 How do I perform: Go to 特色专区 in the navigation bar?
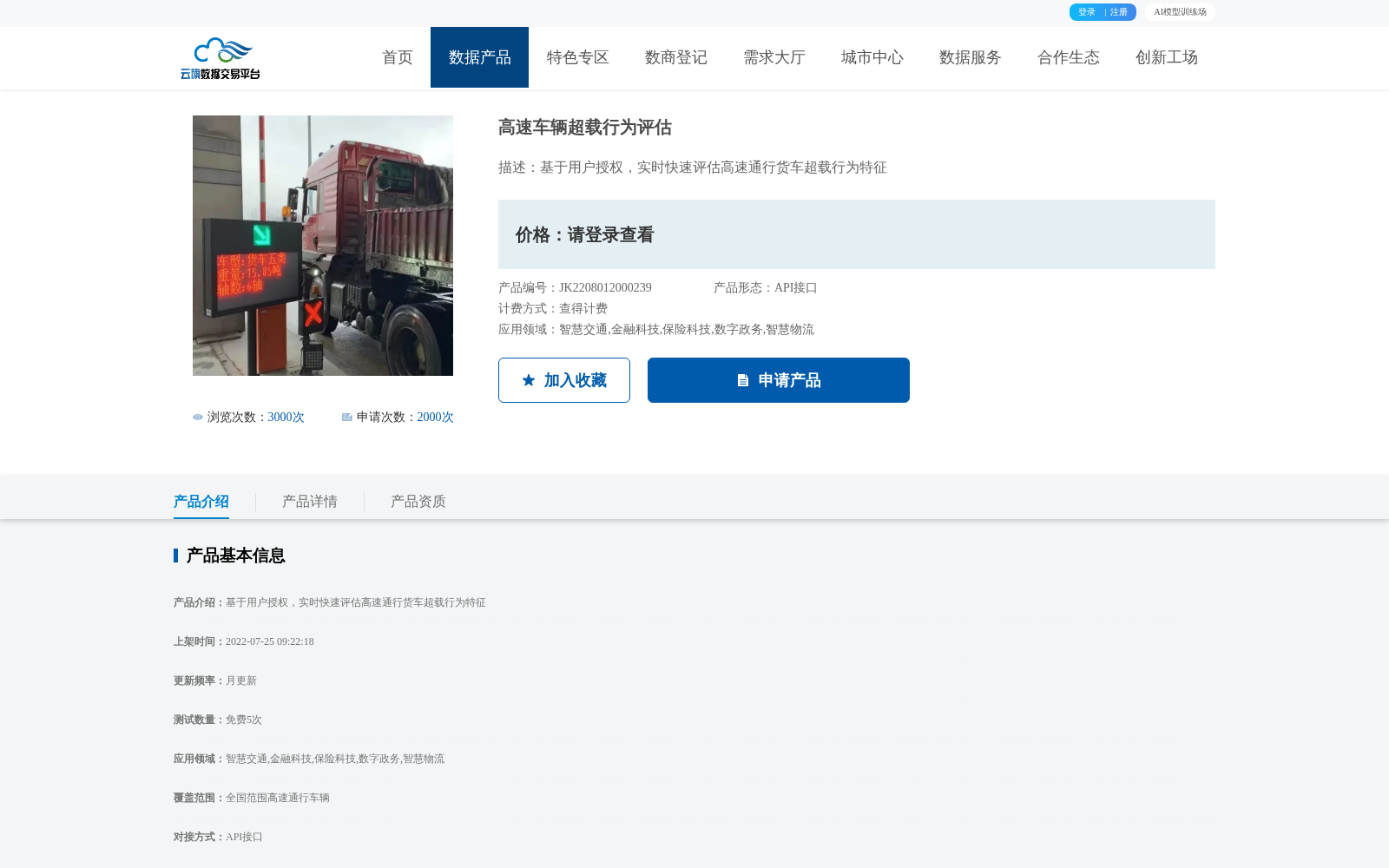tap(577, 57)
